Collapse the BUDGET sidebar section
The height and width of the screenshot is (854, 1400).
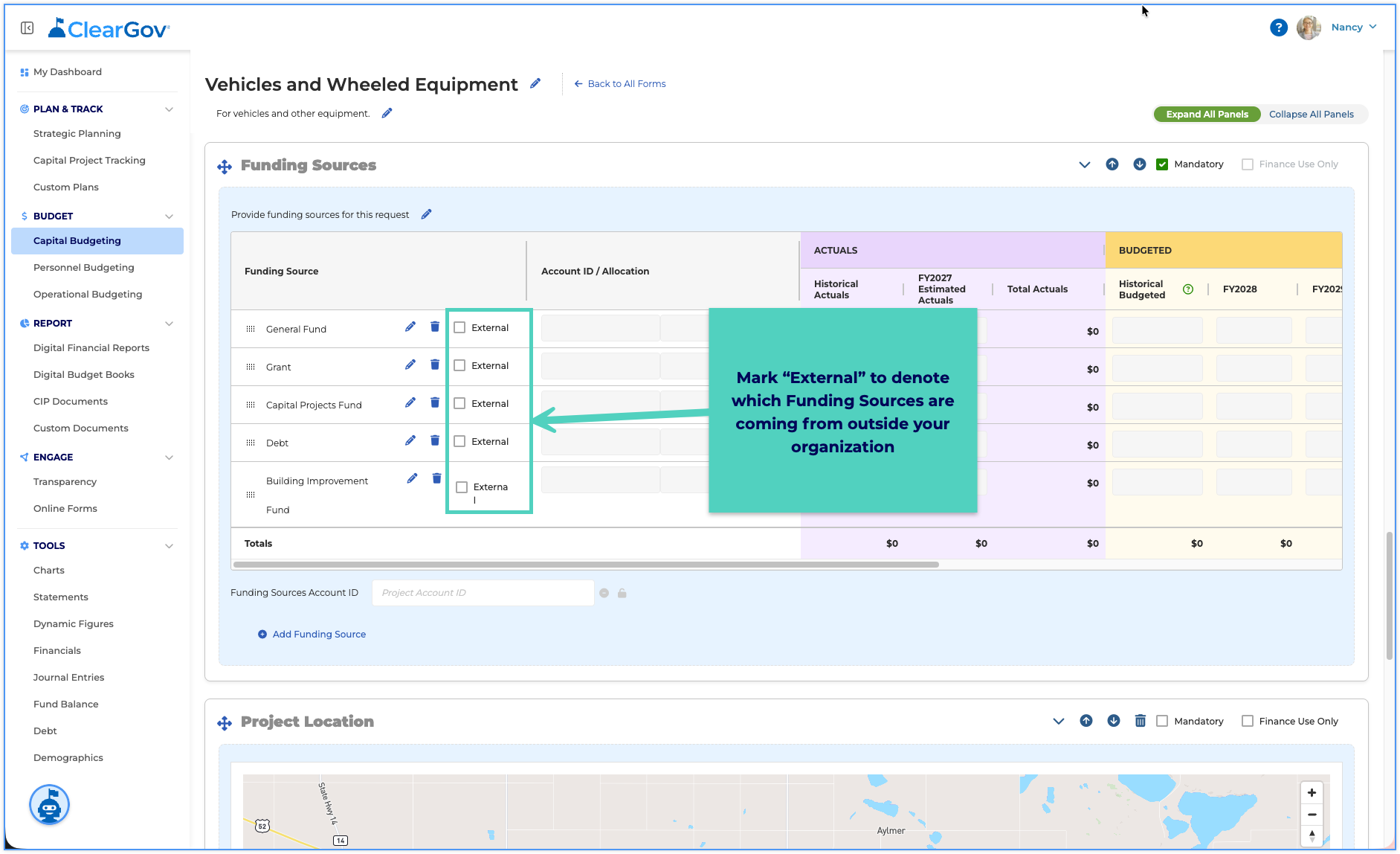coord(170,216)
